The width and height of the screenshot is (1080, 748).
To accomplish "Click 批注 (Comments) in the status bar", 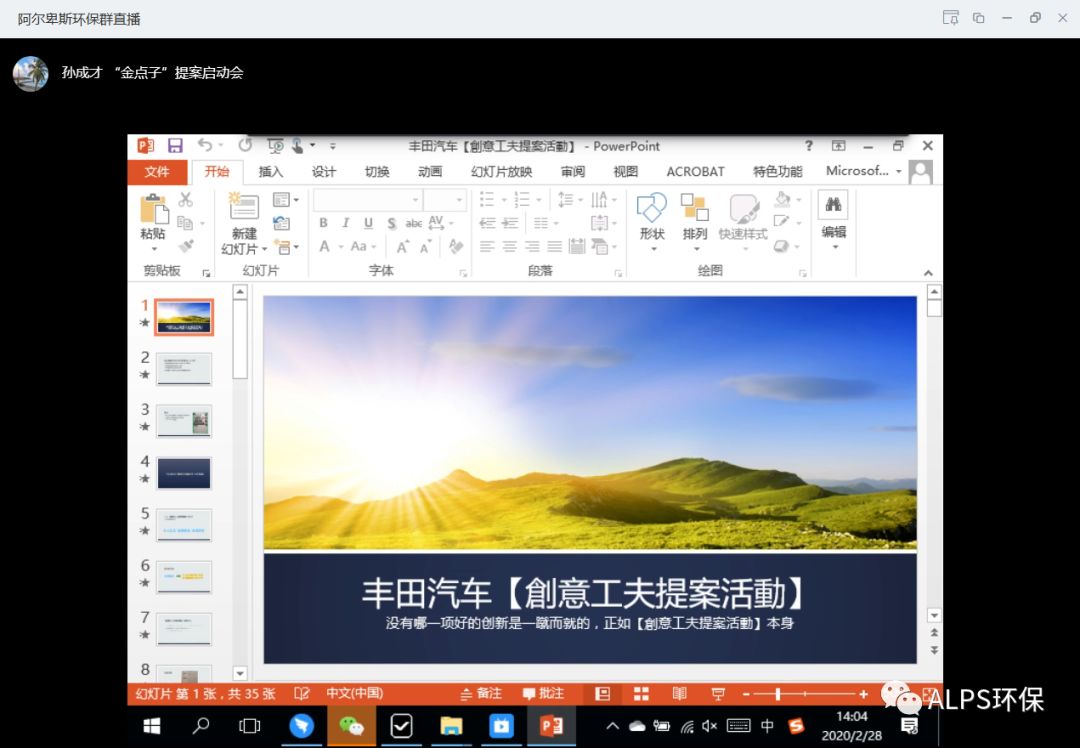I will [543, 694].
